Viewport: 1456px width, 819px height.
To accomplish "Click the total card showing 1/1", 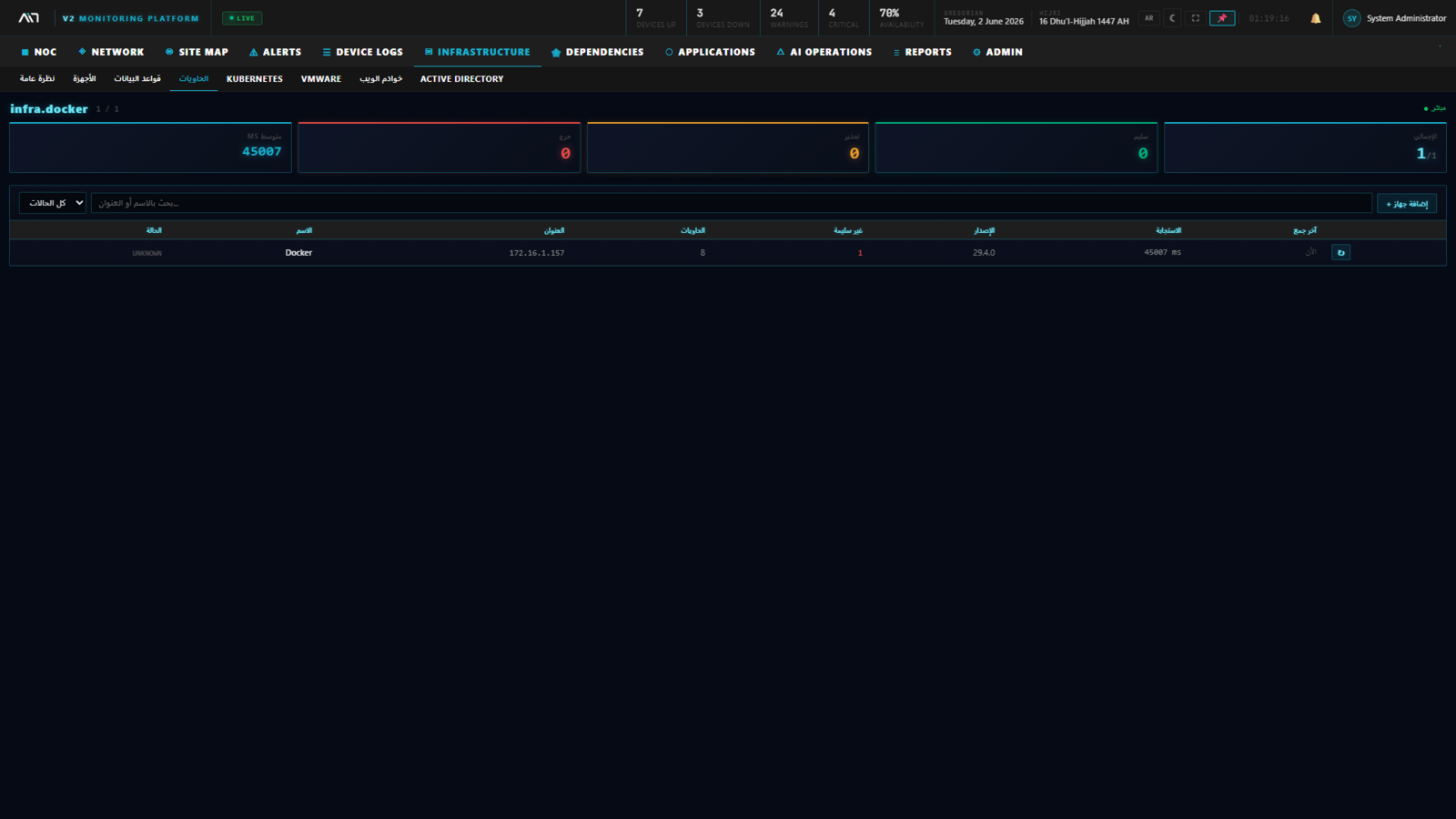I will click(x=1305, y=147).
